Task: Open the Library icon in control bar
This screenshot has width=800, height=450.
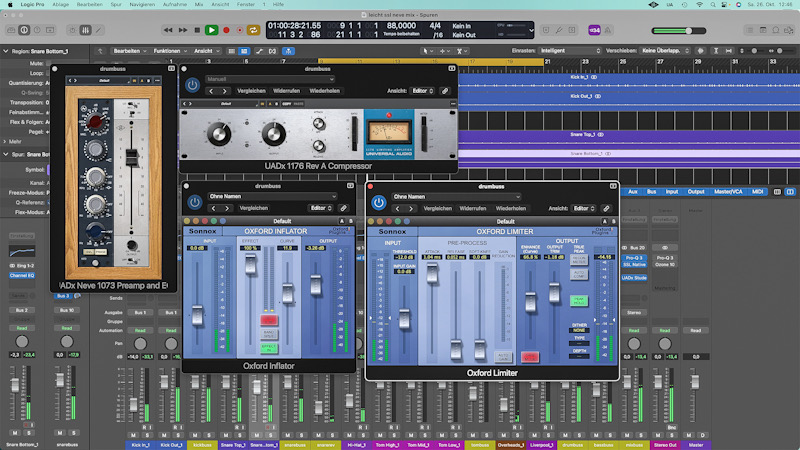Action: [11, 30]
